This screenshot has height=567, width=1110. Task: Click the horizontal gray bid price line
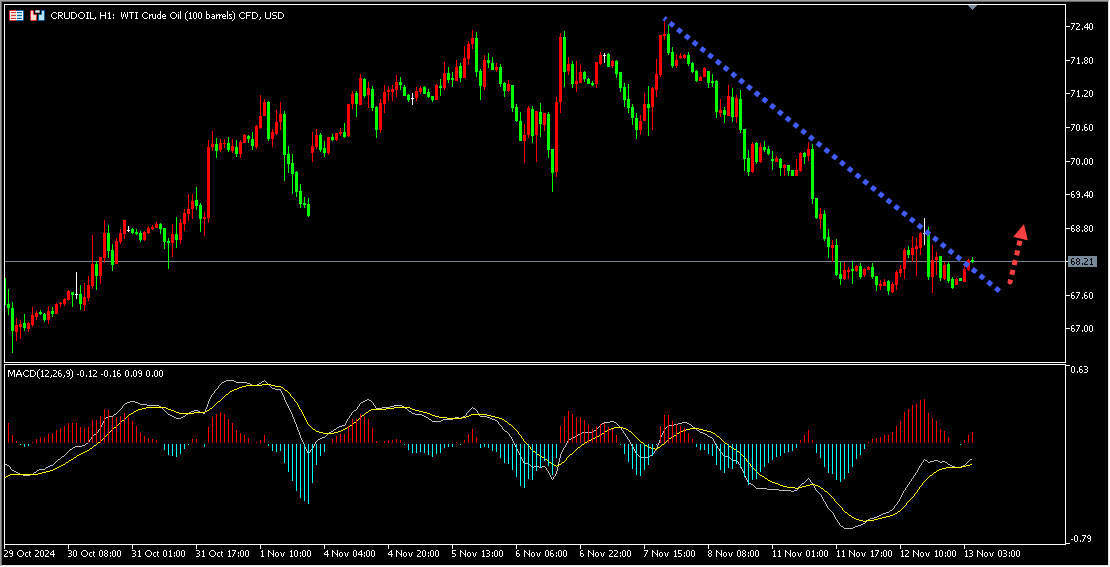click(500, 262)
